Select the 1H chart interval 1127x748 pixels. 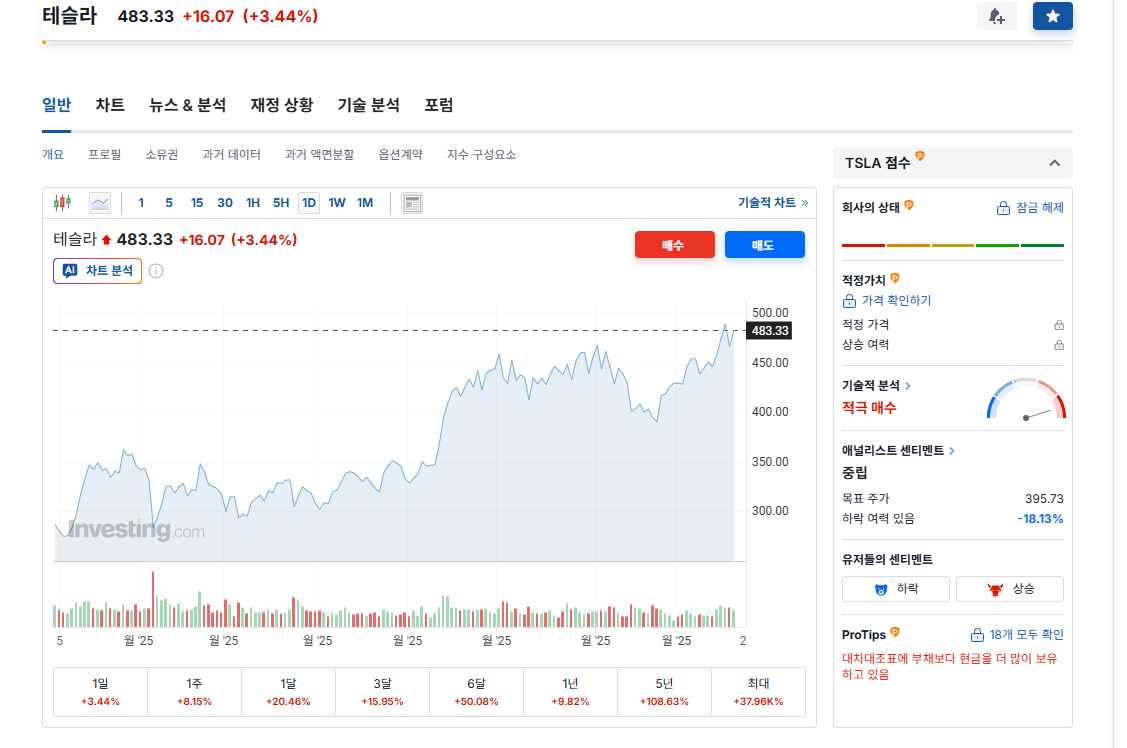coord(253,203)
